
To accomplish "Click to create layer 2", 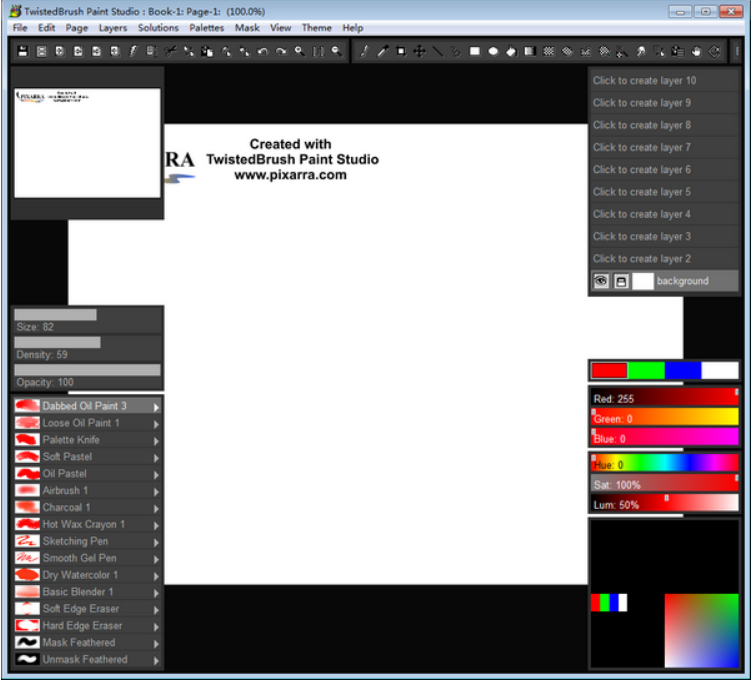I will pos(642,259).
